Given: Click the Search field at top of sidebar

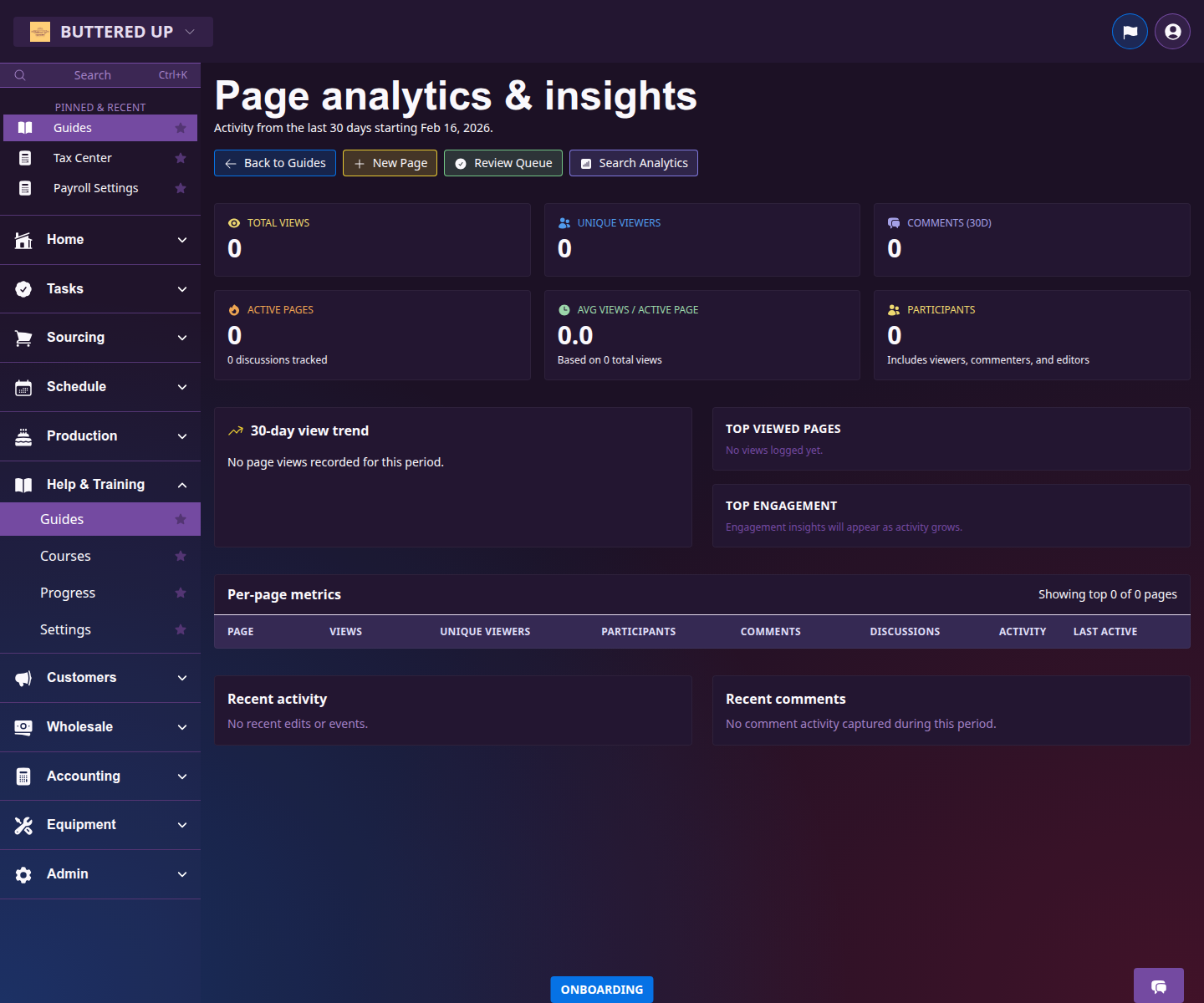Looking at the screenshot, I should click(x=92, y=74).
